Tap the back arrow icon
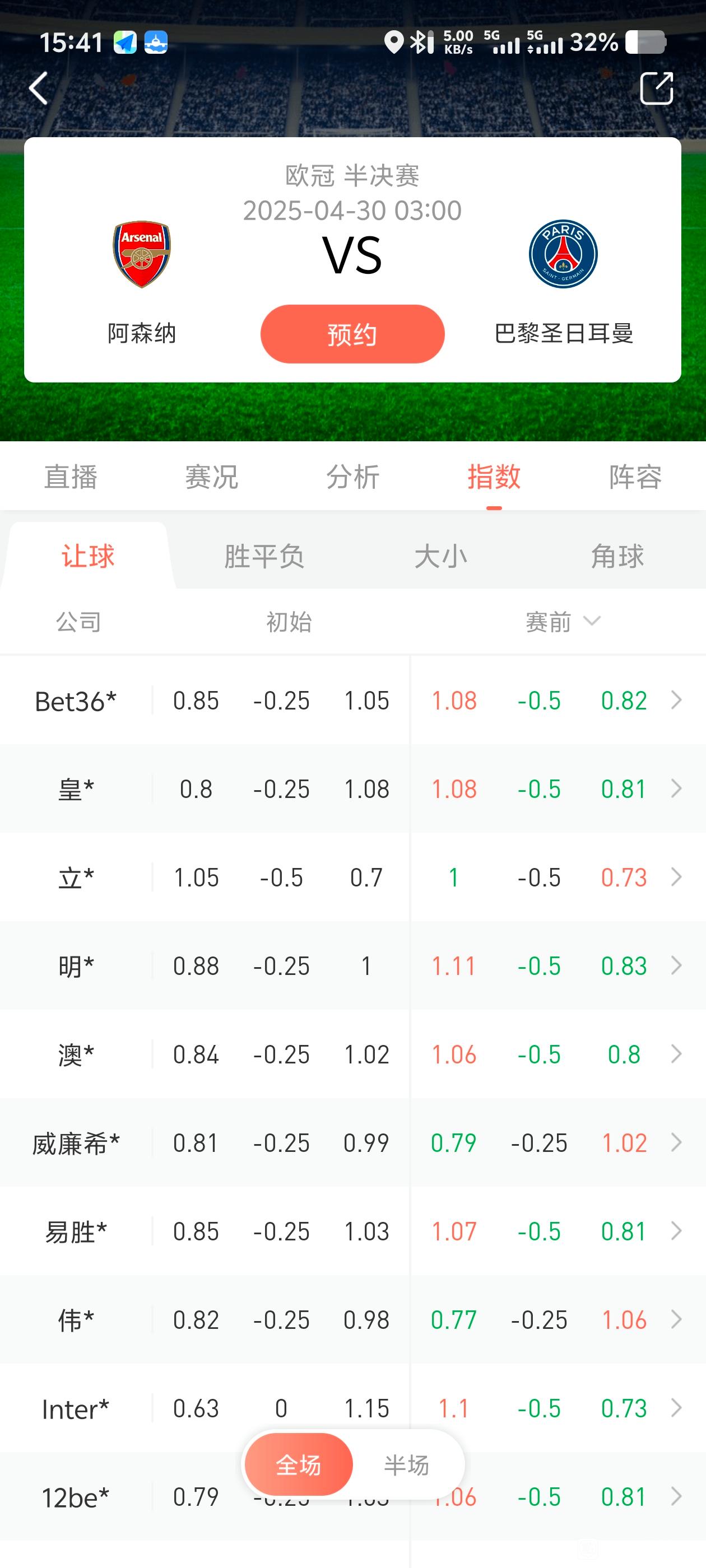 38,88
